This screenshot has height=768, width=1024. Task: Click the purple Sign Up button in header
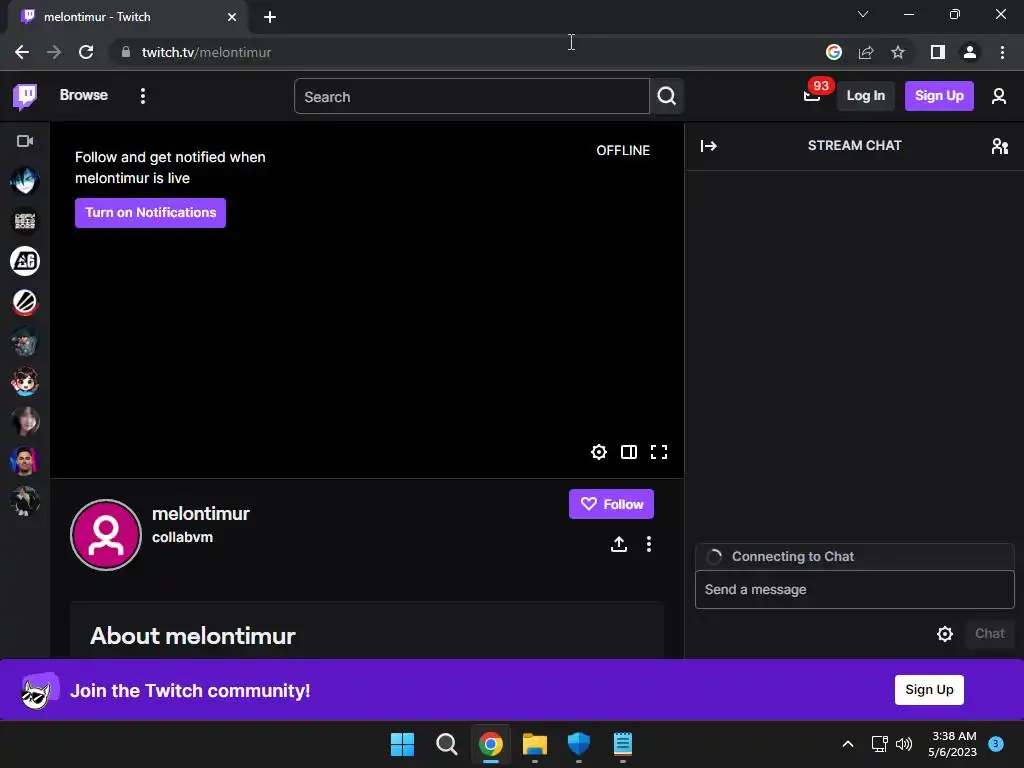tap(939, 96)
